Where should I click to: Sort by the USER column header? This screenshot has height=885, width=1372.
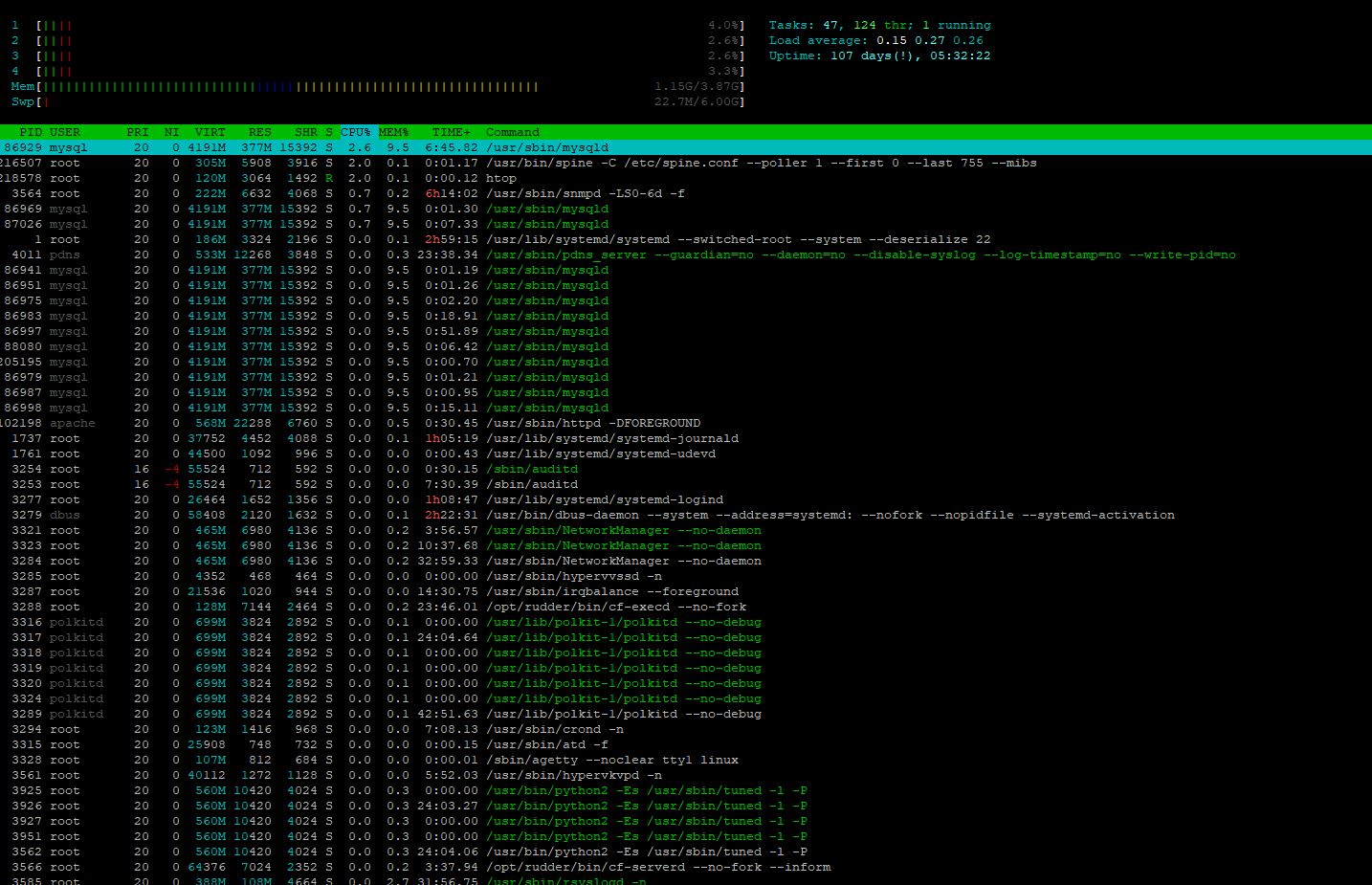65,132
